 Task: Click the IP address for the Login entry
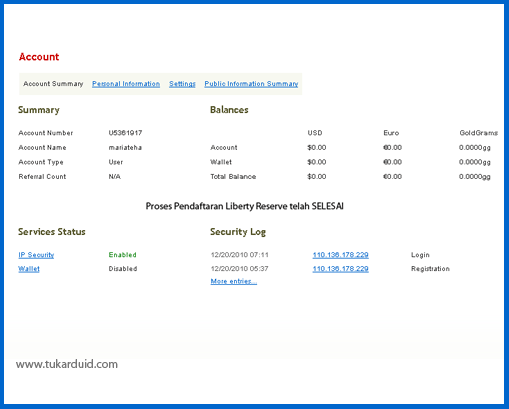pyautogui.click(x=340, y=255)
